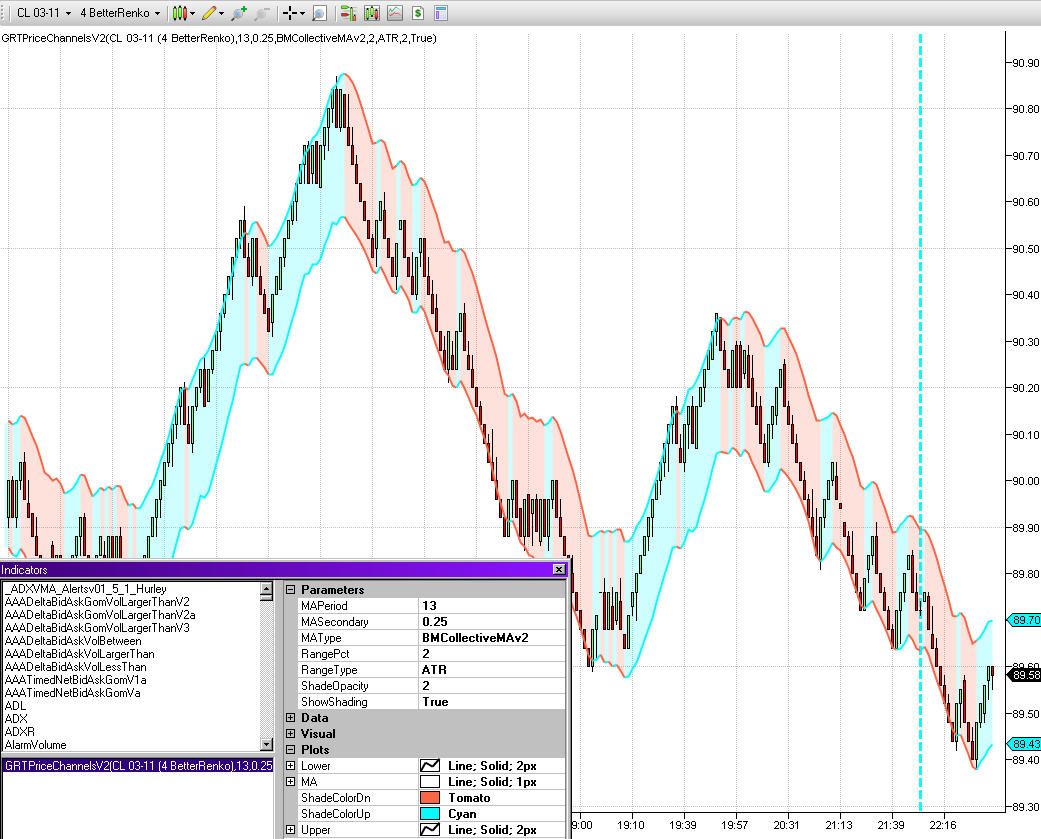The height and width of the screenshot is (839, 1041).
Task: Open the data box properties icon
Action: click(x=441, y=13)
